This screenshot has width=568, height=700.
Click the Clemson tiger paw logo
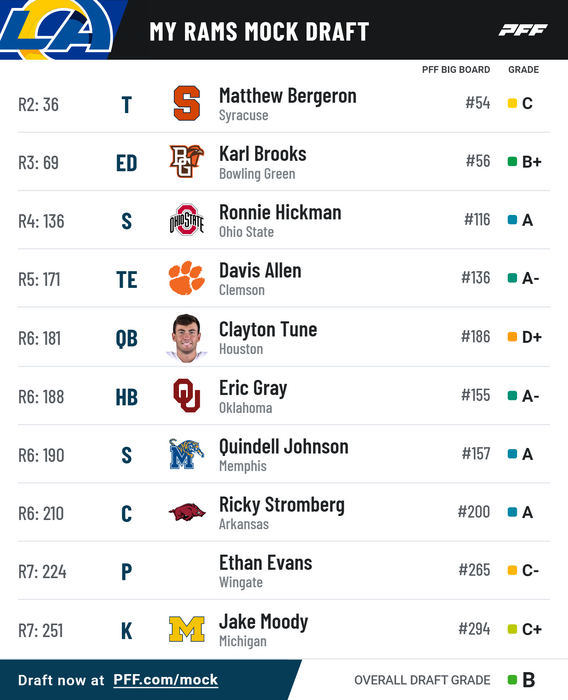click(x=187, y=278)
